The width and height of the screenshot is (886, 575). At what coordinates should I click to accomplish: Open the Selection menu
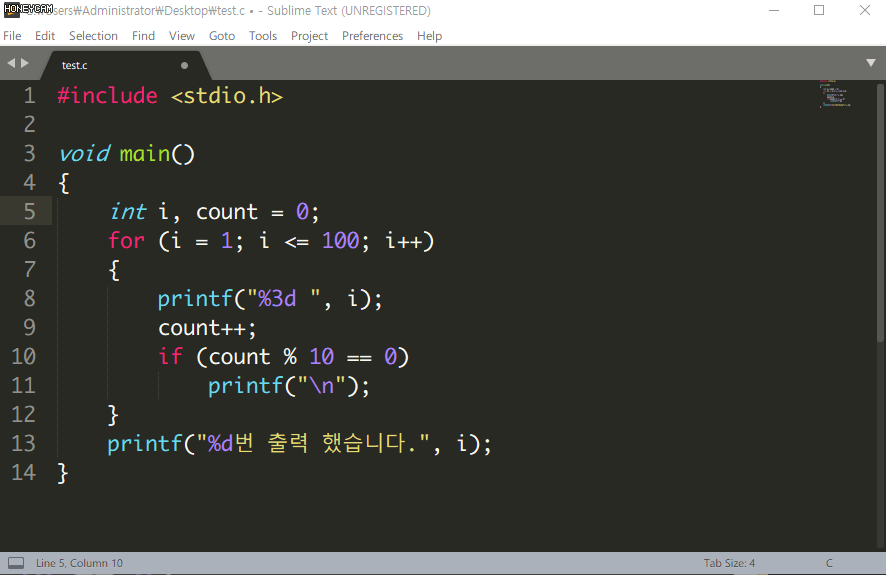coord(93,36)
